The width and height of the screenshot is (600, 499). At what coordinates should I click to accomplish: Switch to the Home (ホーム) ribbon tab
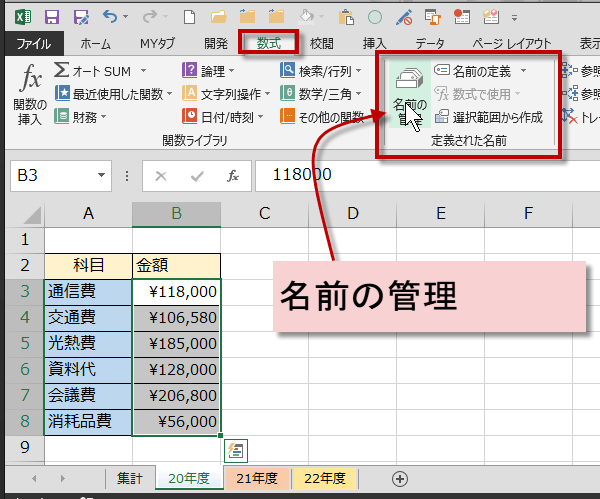coord(95,43)
